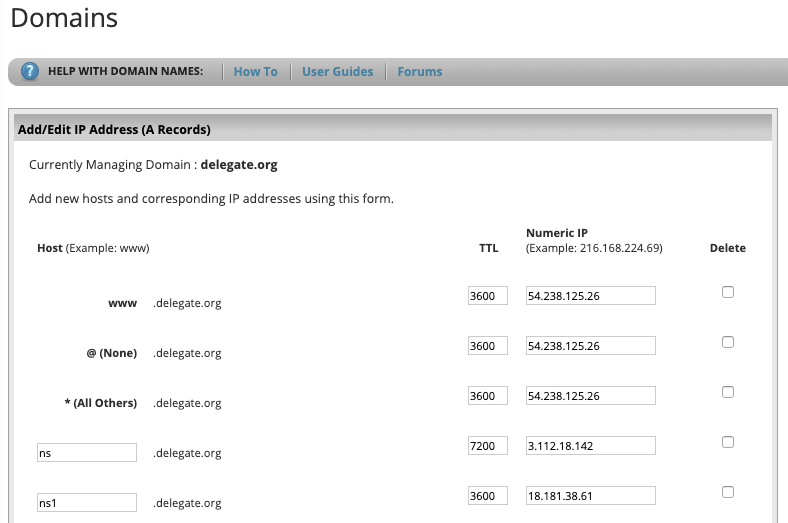
Task: Click the 18.181.38.61 IP address field
Action: (590, 496)
